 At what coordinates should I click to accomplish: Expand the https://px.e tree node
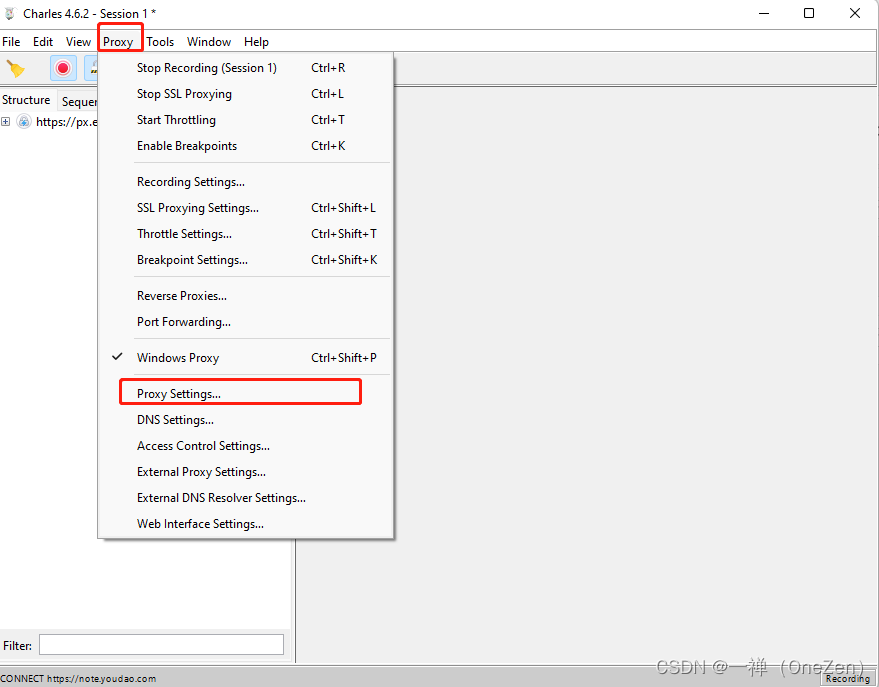pyautogui.click(x=6, y=121)
